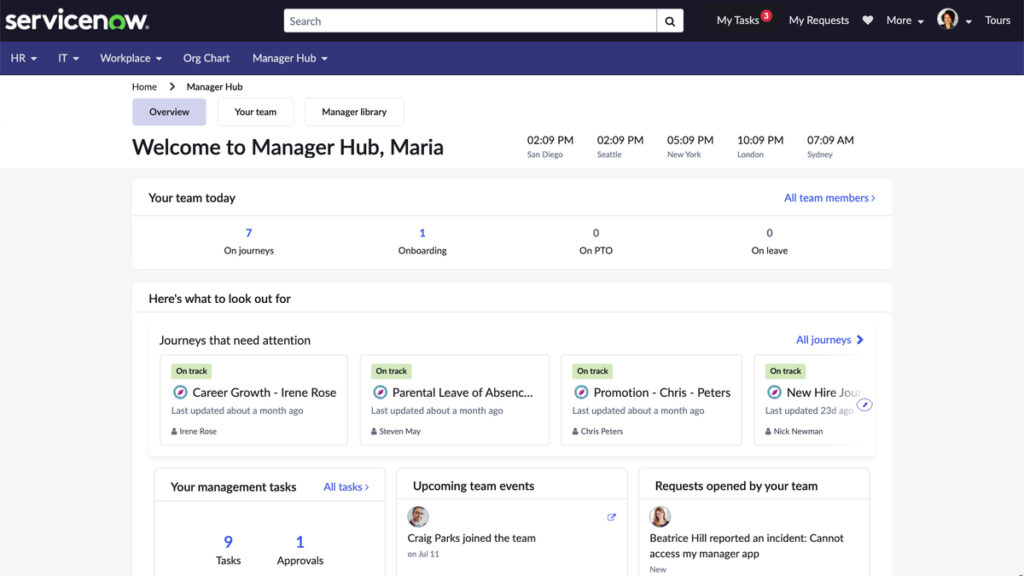Click the compass icon on Promotion journey

[581, 393]
